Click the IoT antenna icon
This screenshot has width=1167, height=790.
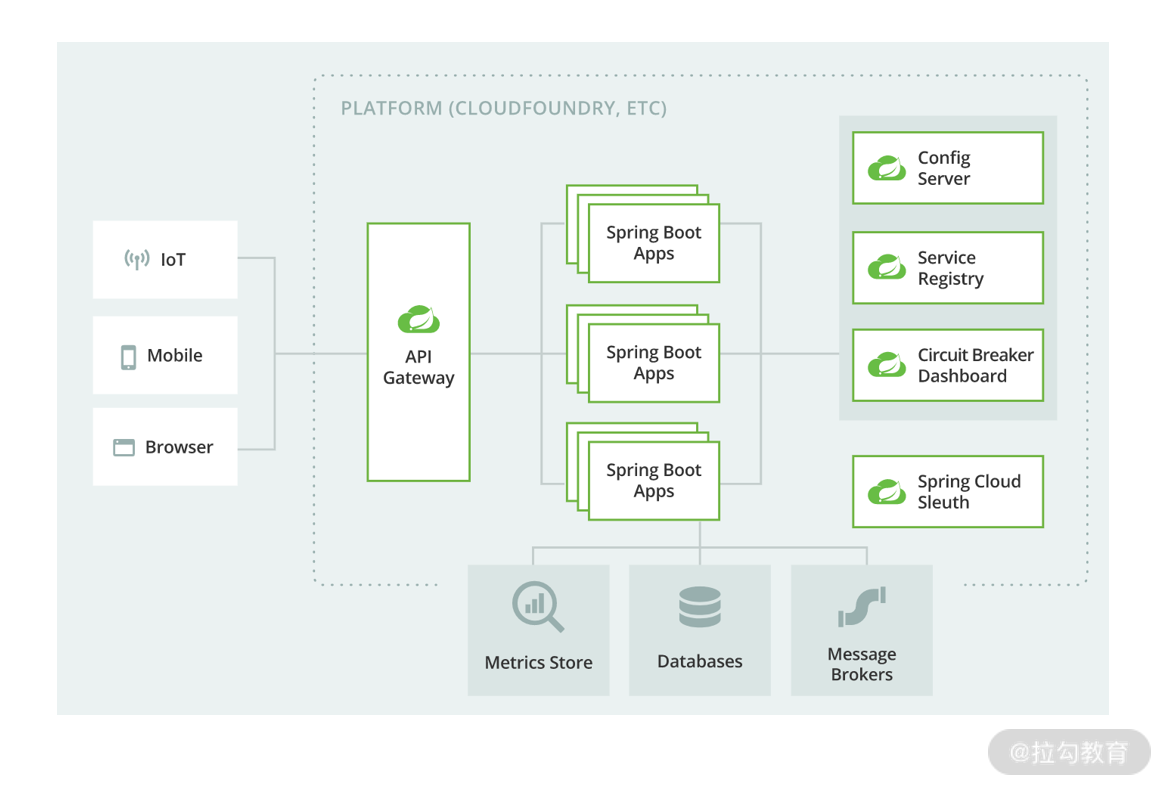coord(137,259)
